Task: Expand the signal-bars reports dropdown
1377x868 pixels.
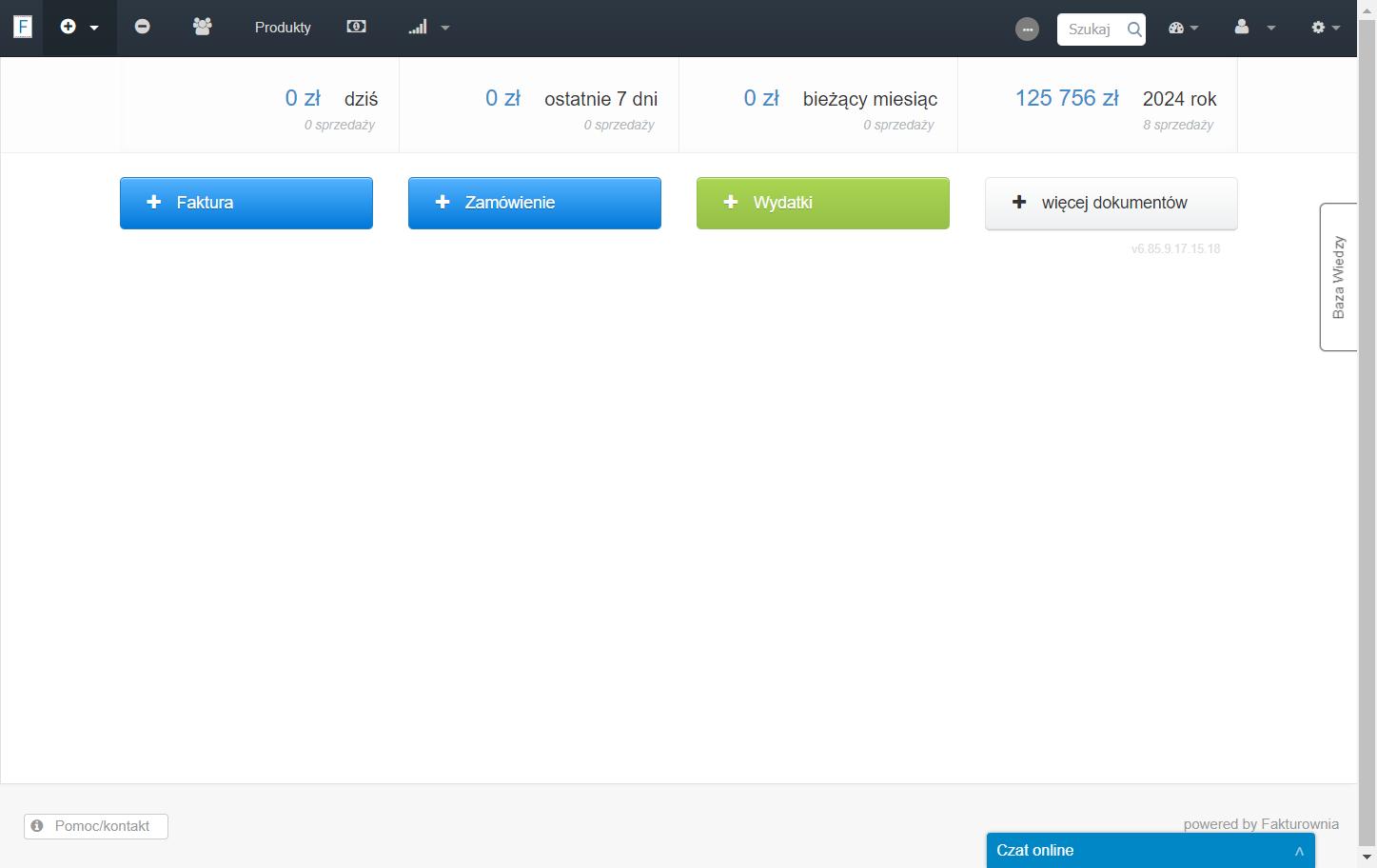Action: click(428, 28)
